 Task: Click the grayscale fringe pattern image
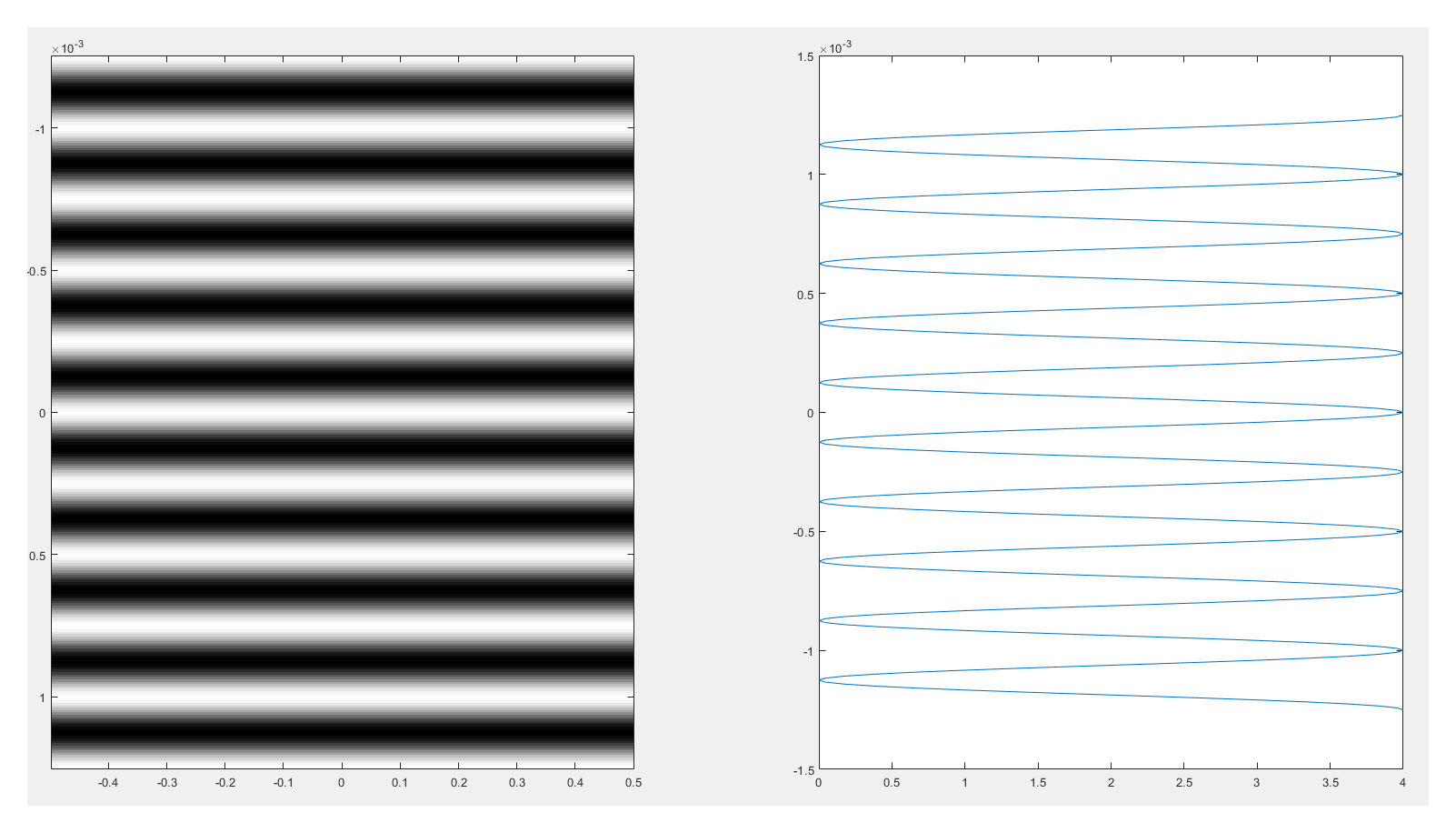click(x=342, y=412)
